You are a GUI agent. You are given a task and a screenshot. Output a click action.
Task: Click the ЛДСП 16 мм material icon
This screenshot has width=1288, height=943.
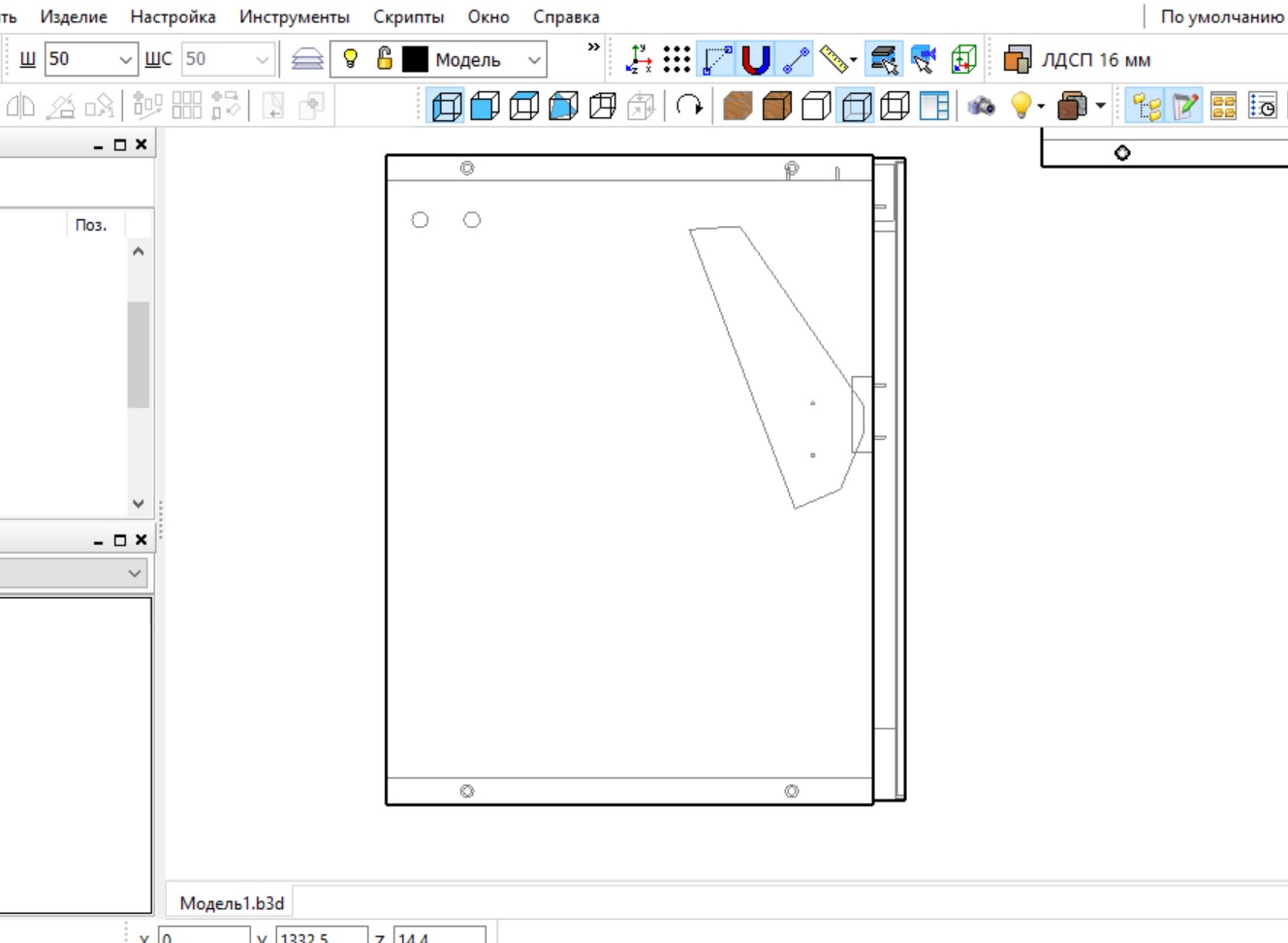[1017, 60]
